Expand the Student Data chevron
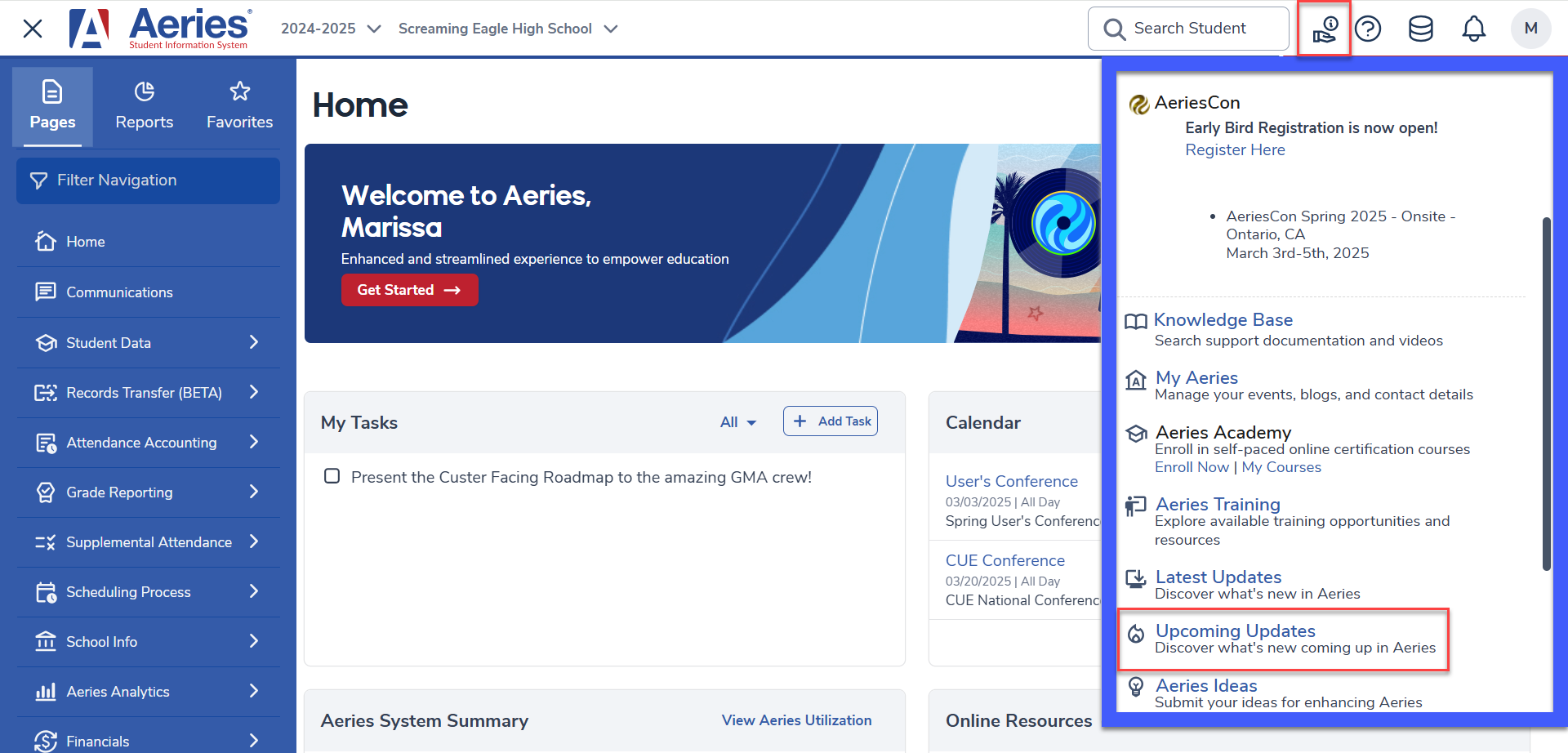1568x753 pixels. click(x=254, y=342)
